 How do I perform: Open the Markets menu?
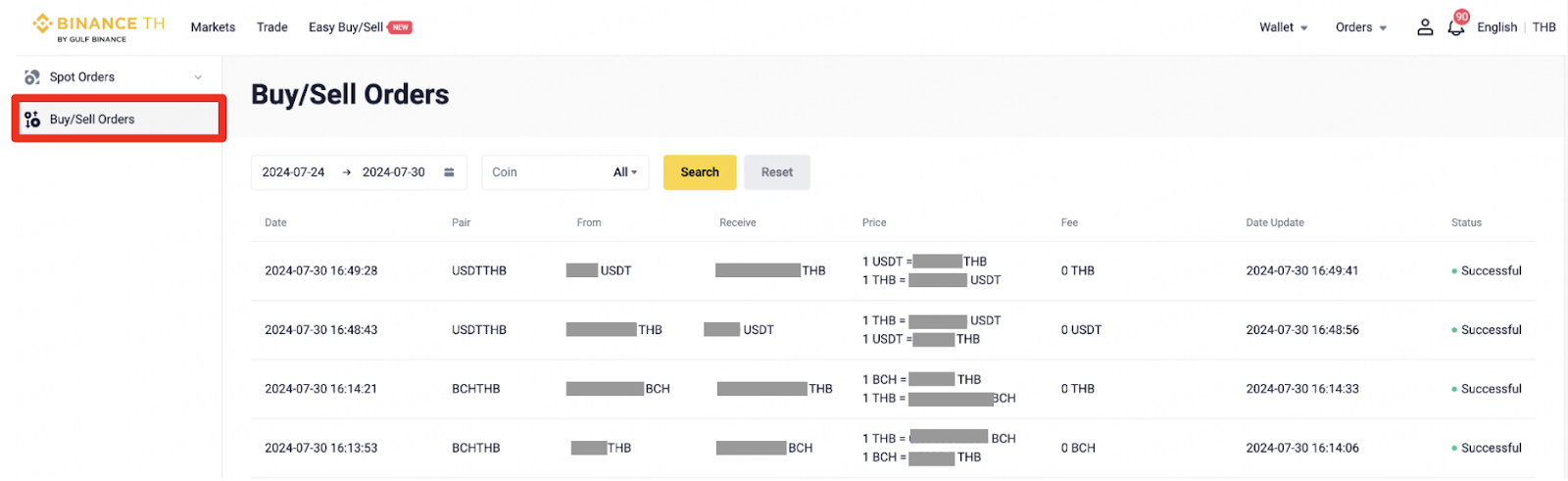(x=213, y=27)
